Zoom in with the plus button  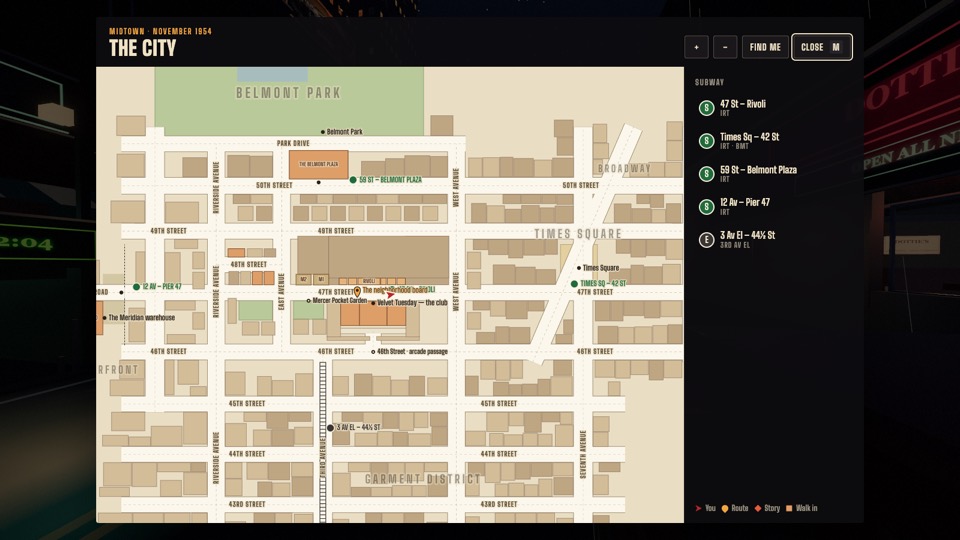pyautogui.click(x=696, y=47)
